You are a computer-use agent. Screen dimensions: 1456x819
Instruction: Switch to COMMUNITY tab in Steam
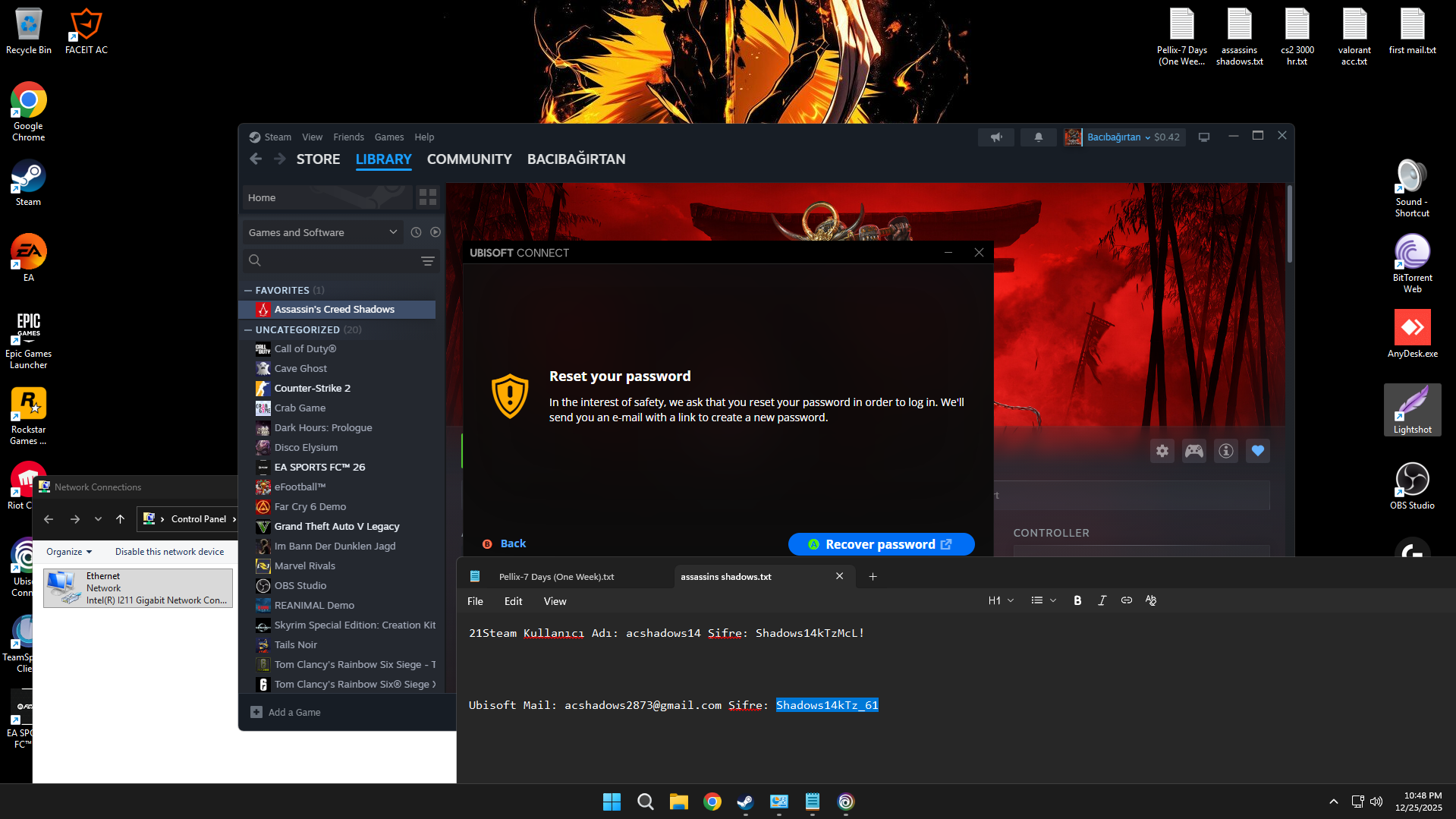coord(470,159)
